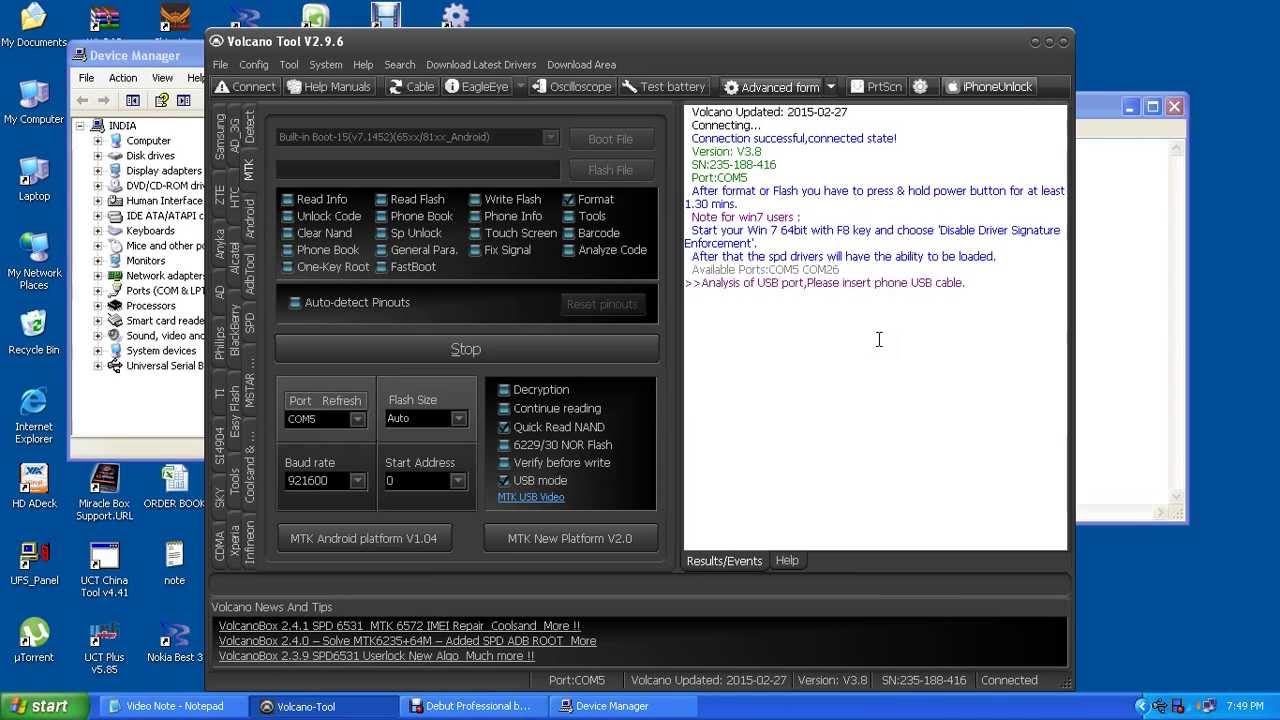Click the Stop button

(466, 349)
